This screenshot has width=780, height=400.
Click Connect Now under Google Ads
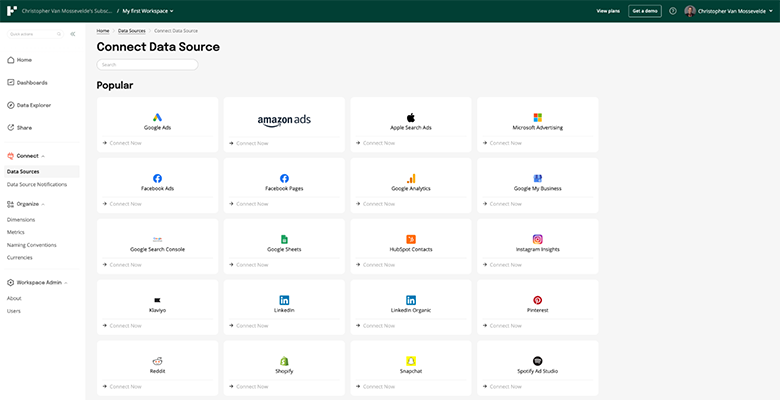tap(122, 143)
